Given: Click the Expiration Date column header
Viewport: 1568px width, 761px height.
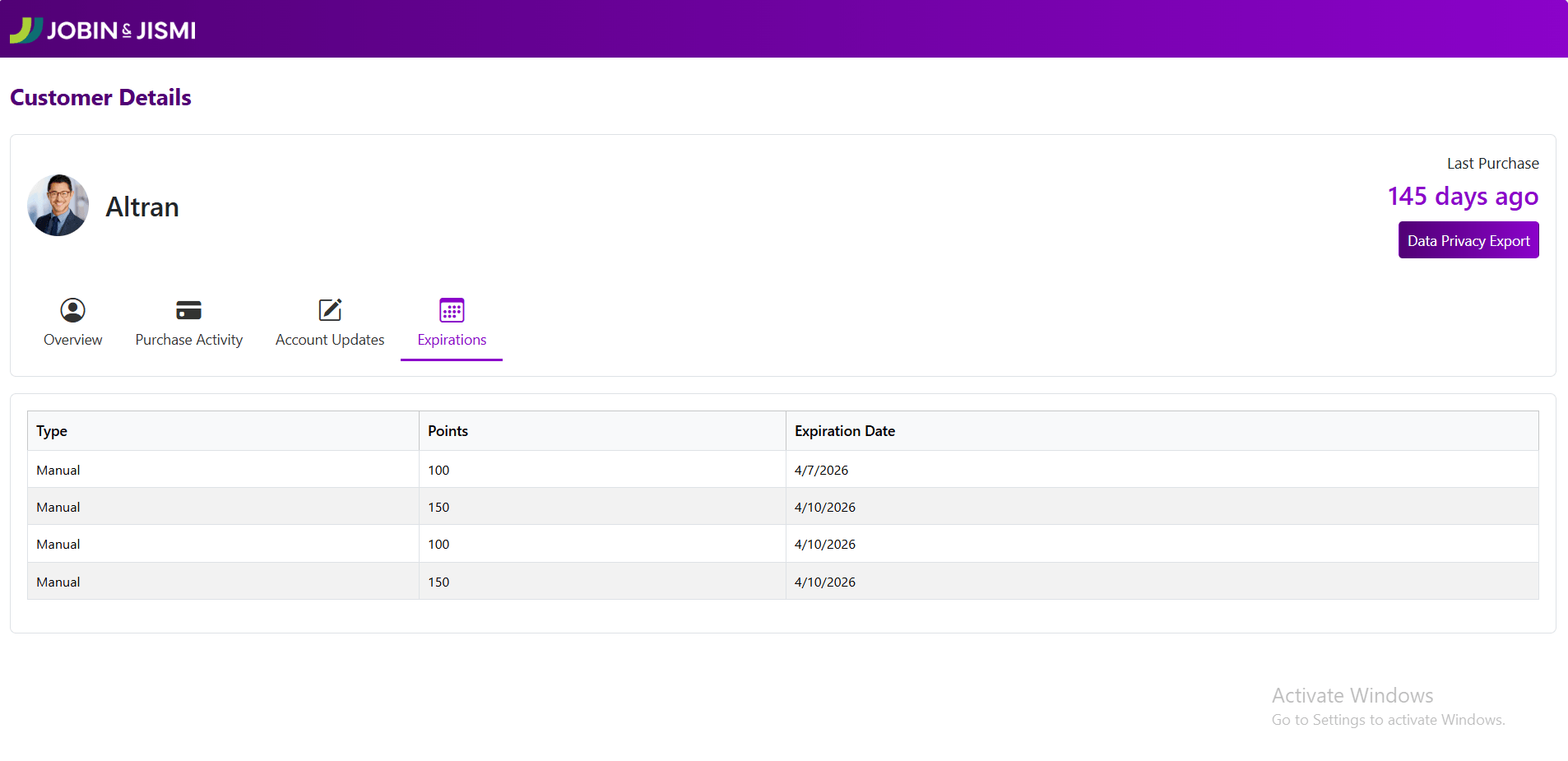Looking at the screenshot, I should pos(844,431).
